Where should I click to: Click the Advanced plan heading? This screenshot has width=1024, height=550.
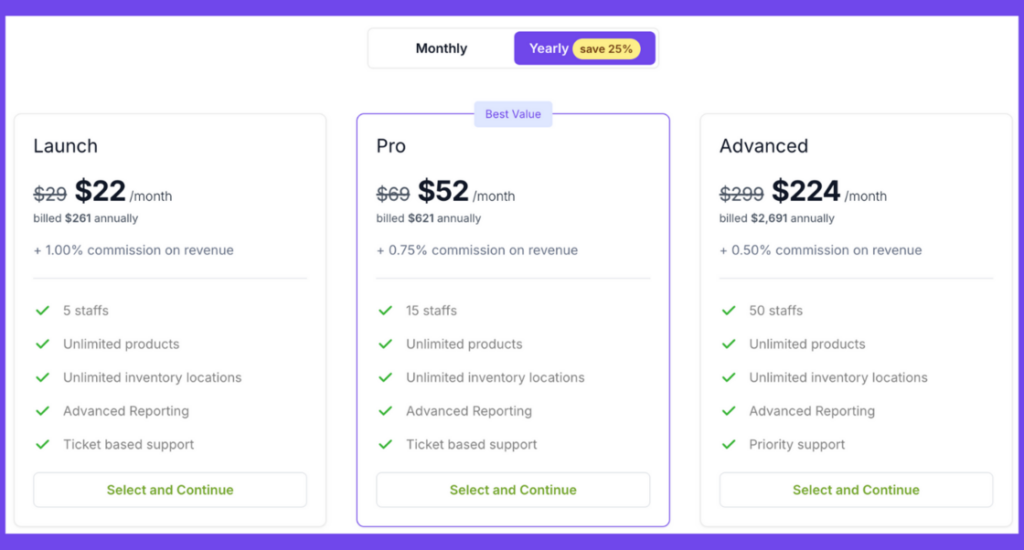point(763,146)
